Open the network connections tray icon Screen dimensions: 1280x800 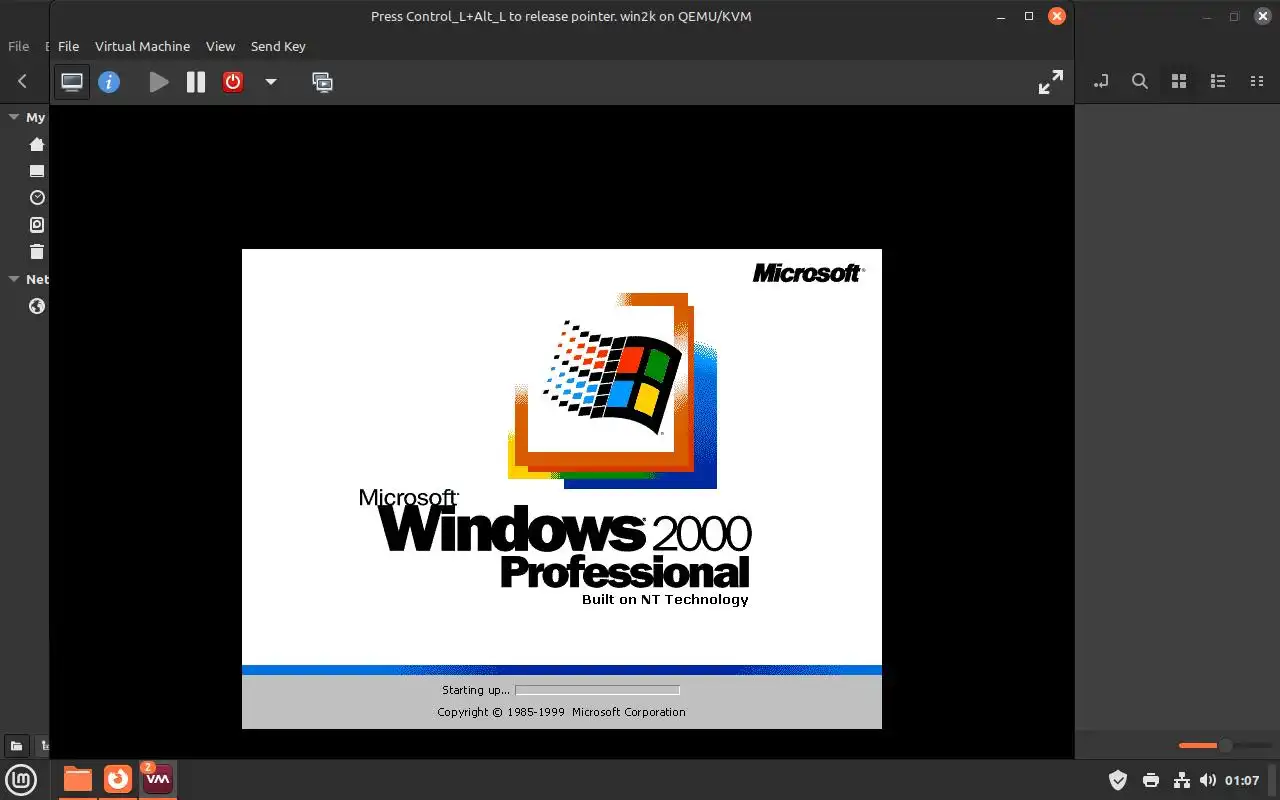pyautogui.click(x=1181, y=780)
